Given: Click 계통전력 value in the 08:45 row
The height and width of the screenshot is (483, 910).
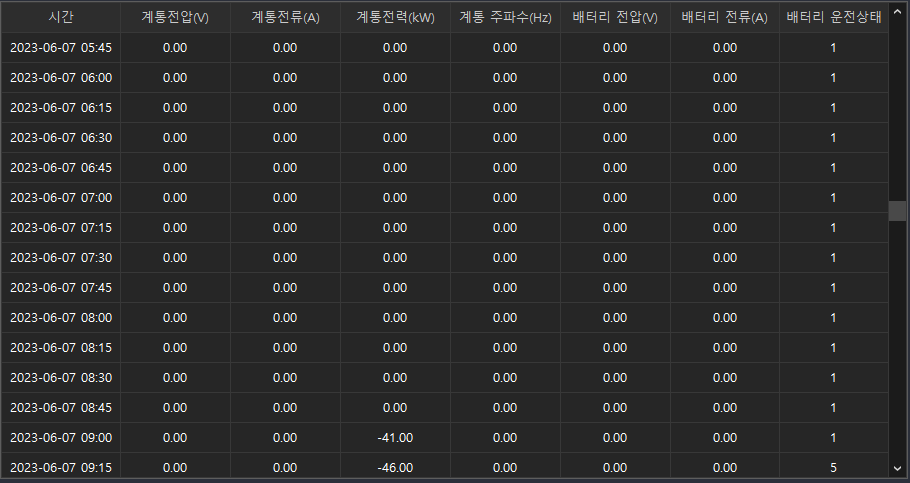Looking at the screenshot, I should (x=395, y=408).
